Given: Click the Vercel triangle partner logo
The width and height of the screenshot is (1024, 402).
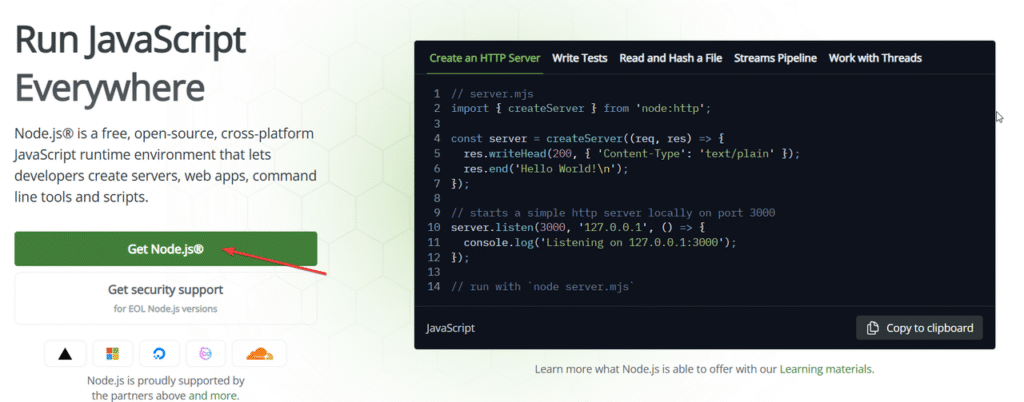Looking at the screenshot, I should point(65,354).
